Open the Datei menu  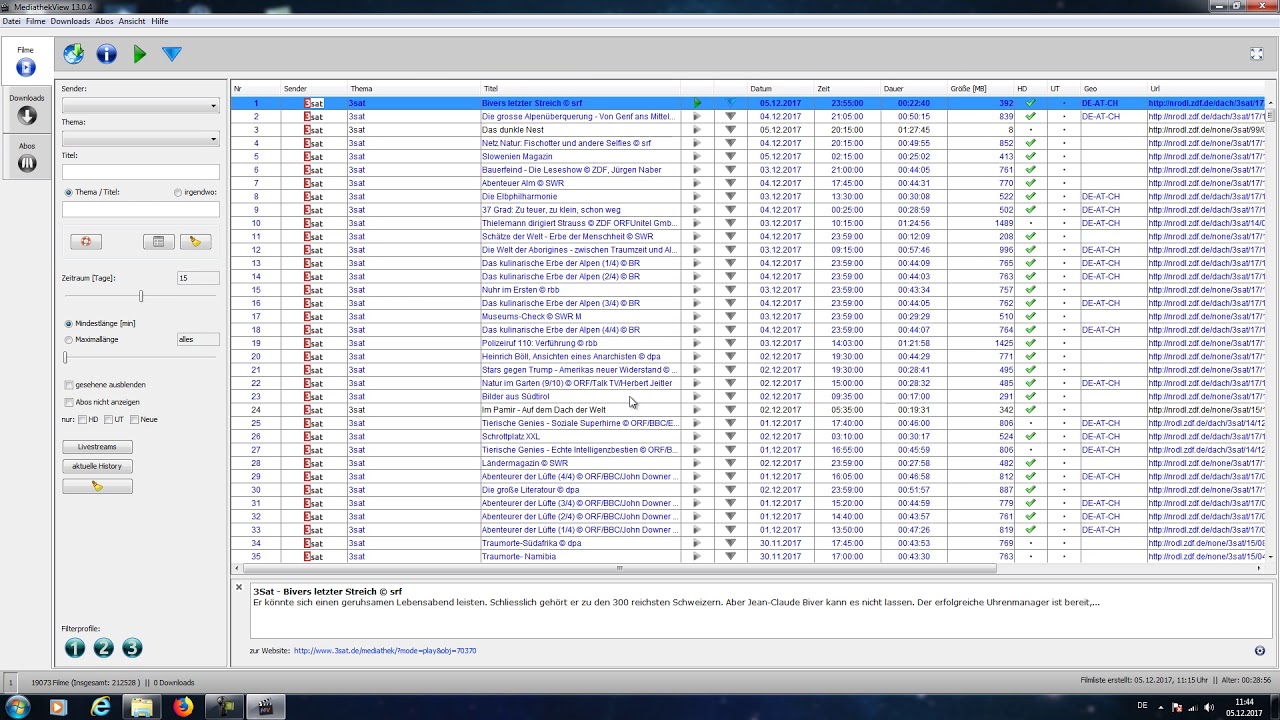[11, 21]
